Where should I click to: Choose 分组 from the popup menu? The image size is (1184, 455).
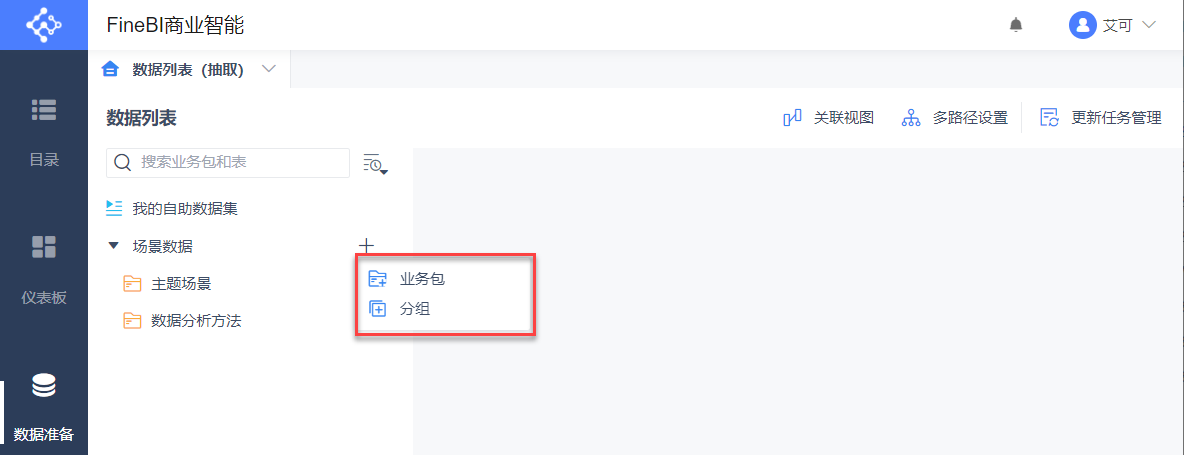(414, 309)
